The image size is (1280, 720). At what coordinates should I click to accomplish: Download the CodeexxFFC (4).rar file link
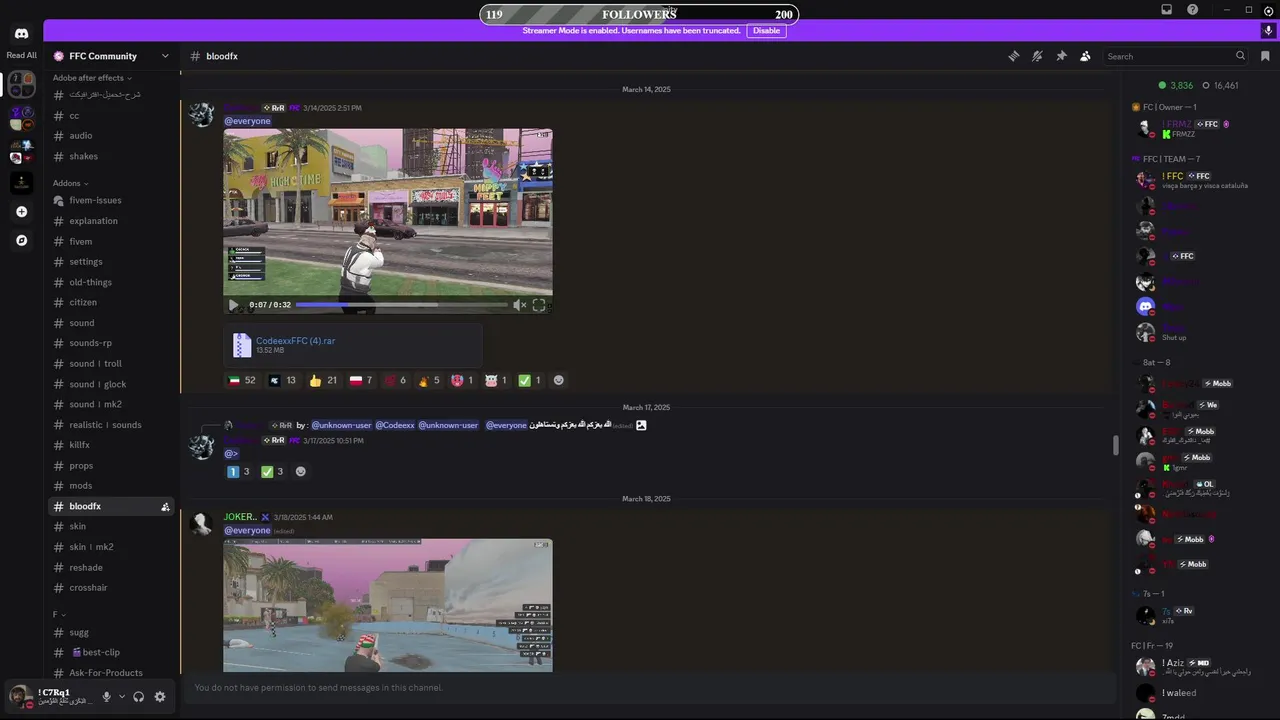pos(295,341)
